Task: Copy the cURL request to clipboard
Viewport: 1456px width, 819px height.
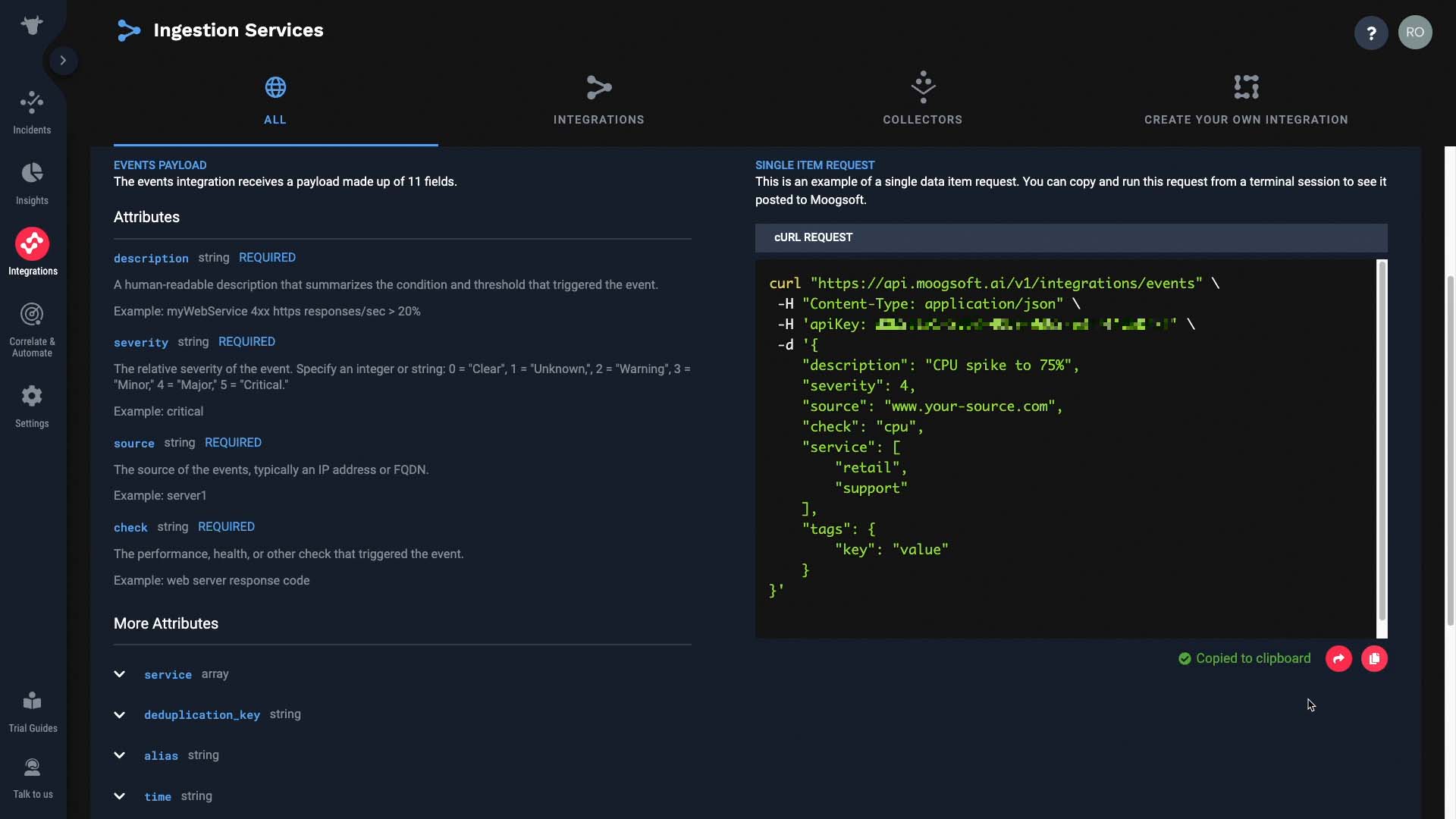Action: pos(1374,659)
